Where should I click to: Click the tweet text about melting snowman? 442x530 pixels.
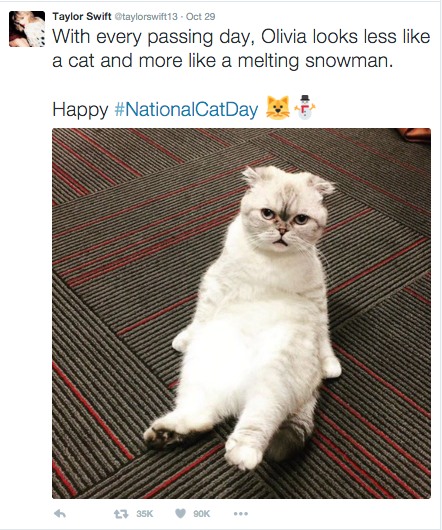click(x=241, y=49)
